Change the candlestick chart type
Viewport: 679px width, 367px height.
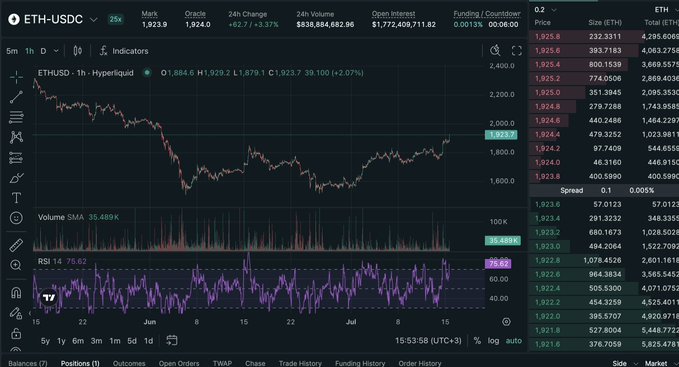point(78,51)
